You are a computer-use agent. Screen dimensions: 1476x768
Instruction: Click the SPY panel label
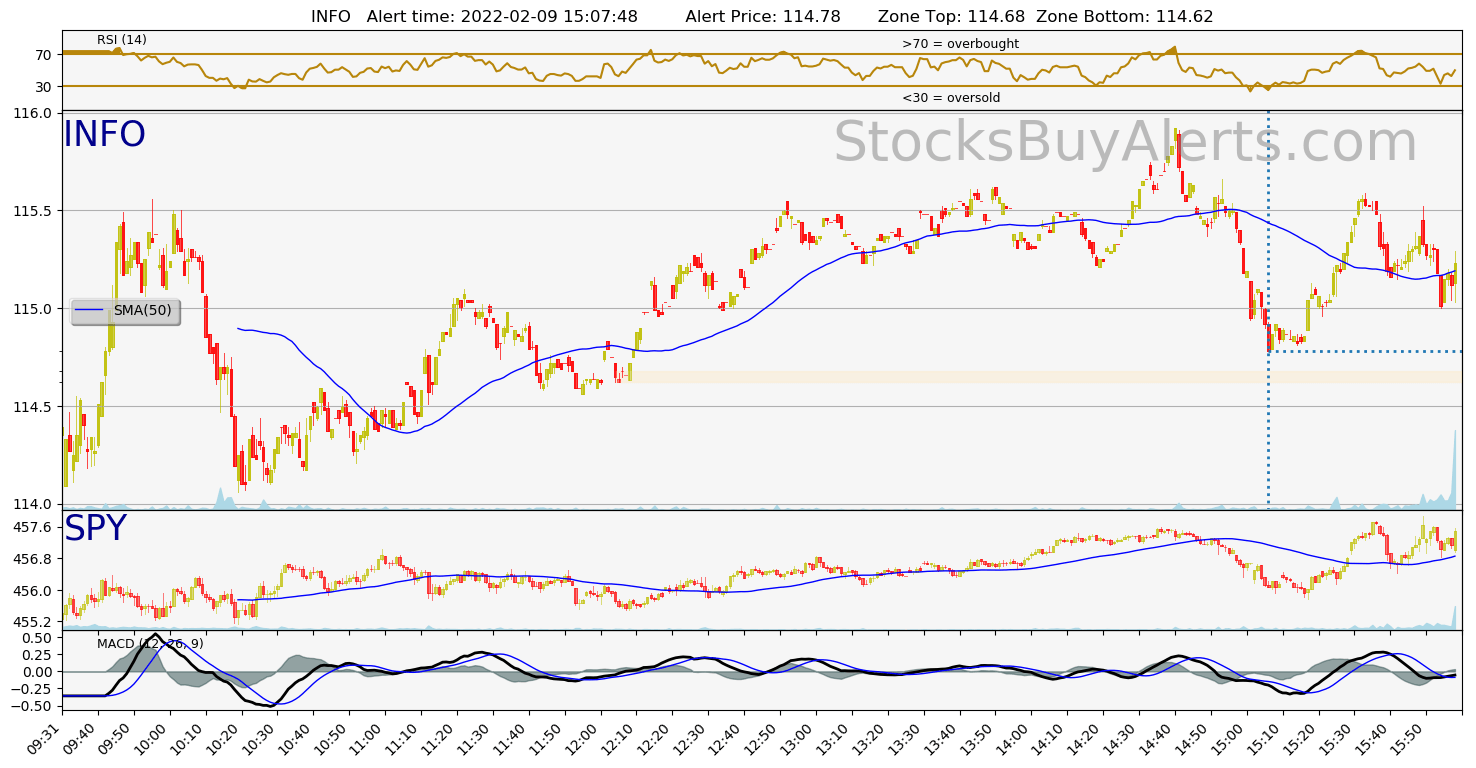tap(95, 529)
